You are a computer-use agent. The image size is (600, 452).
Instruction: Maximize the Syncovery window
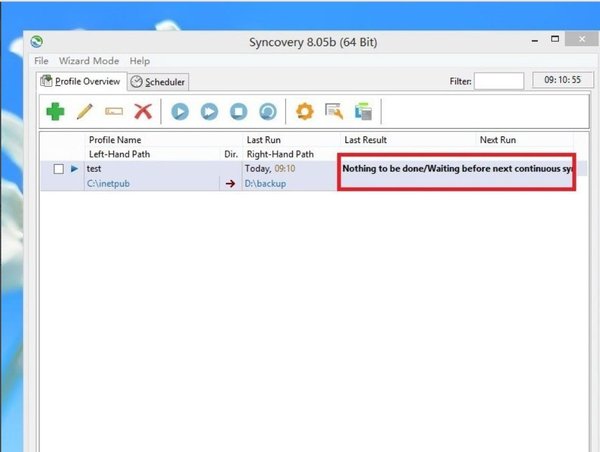555,39
